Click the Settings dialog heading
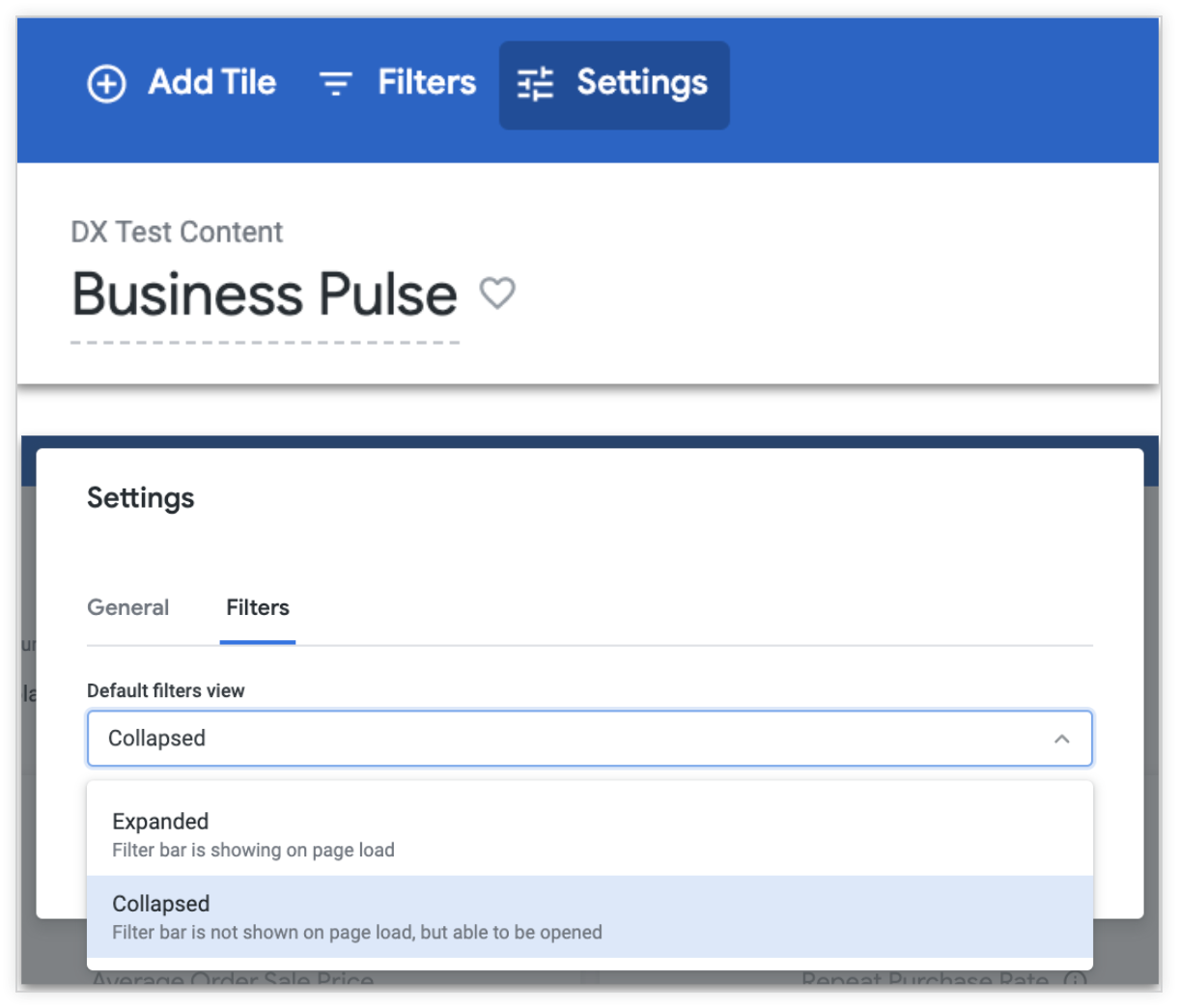 pyautogui.click(x=141, y=498)
